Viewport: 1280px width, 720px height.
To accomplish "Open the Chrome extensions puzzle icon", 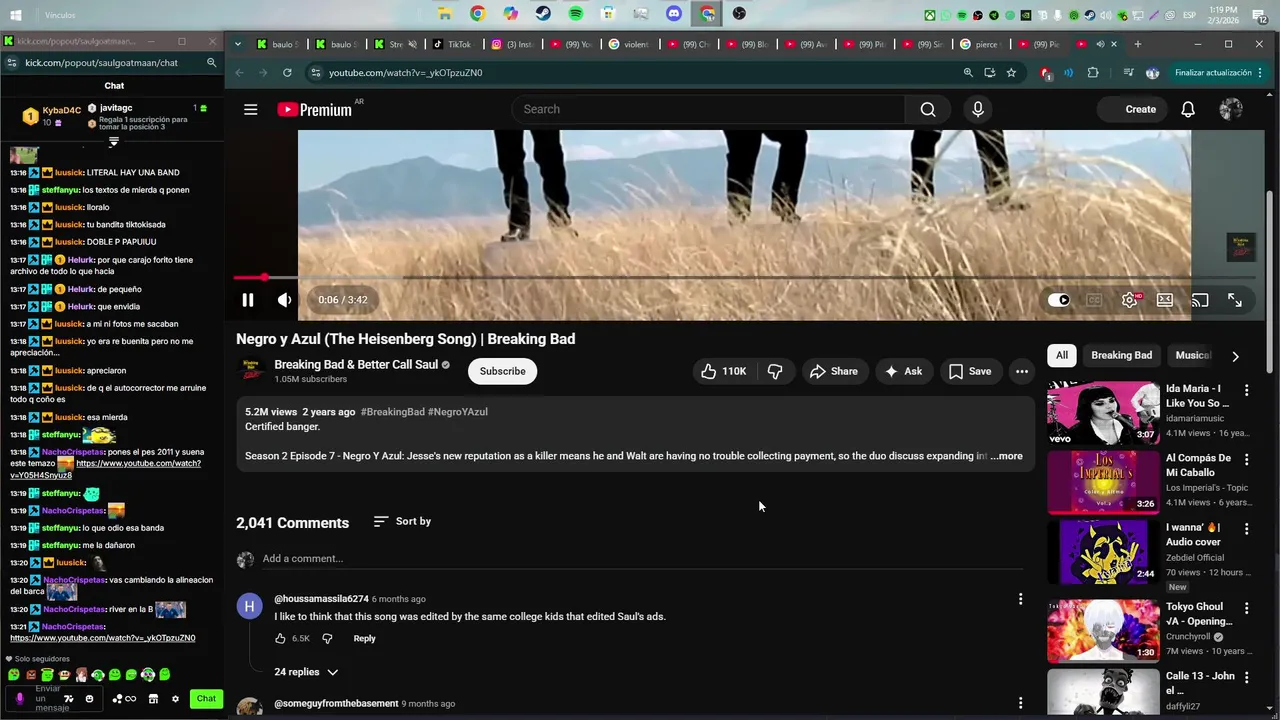I will pos(1093,73).
